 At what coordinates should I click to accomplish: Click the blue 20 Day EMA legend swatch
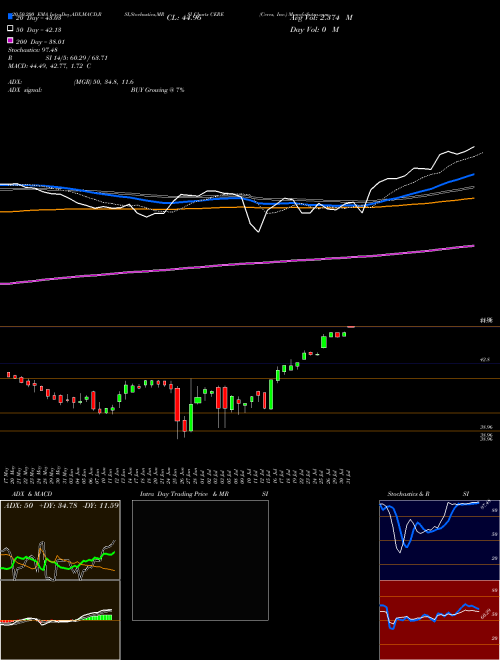(10, 16)
